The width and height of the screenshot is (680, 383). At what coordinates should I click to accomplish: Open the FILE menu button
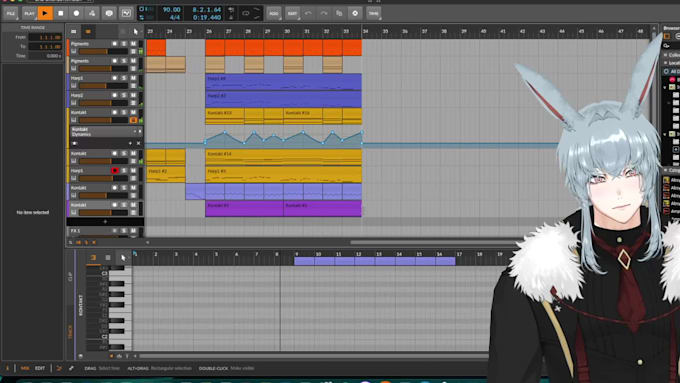tap(11, 13)
